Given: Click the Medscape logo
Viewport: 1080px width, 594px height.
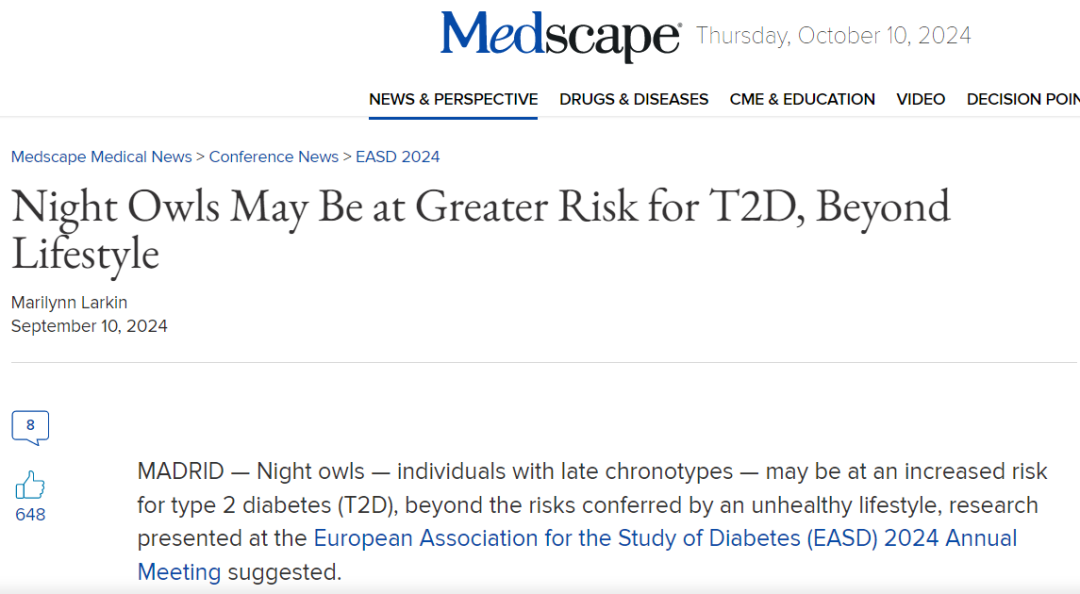Looking at the screenshot, I should (x=560, y=36).
